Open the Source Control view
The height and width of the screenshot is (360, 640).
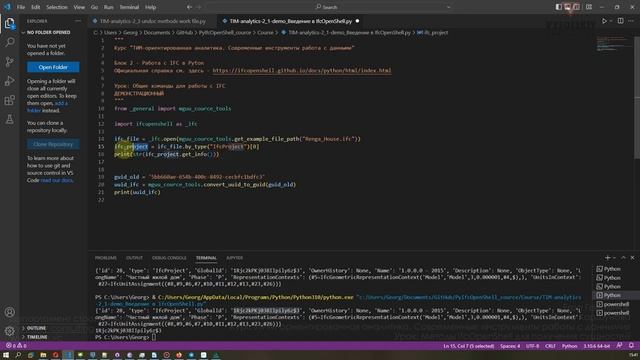click(x=9, y=62)
